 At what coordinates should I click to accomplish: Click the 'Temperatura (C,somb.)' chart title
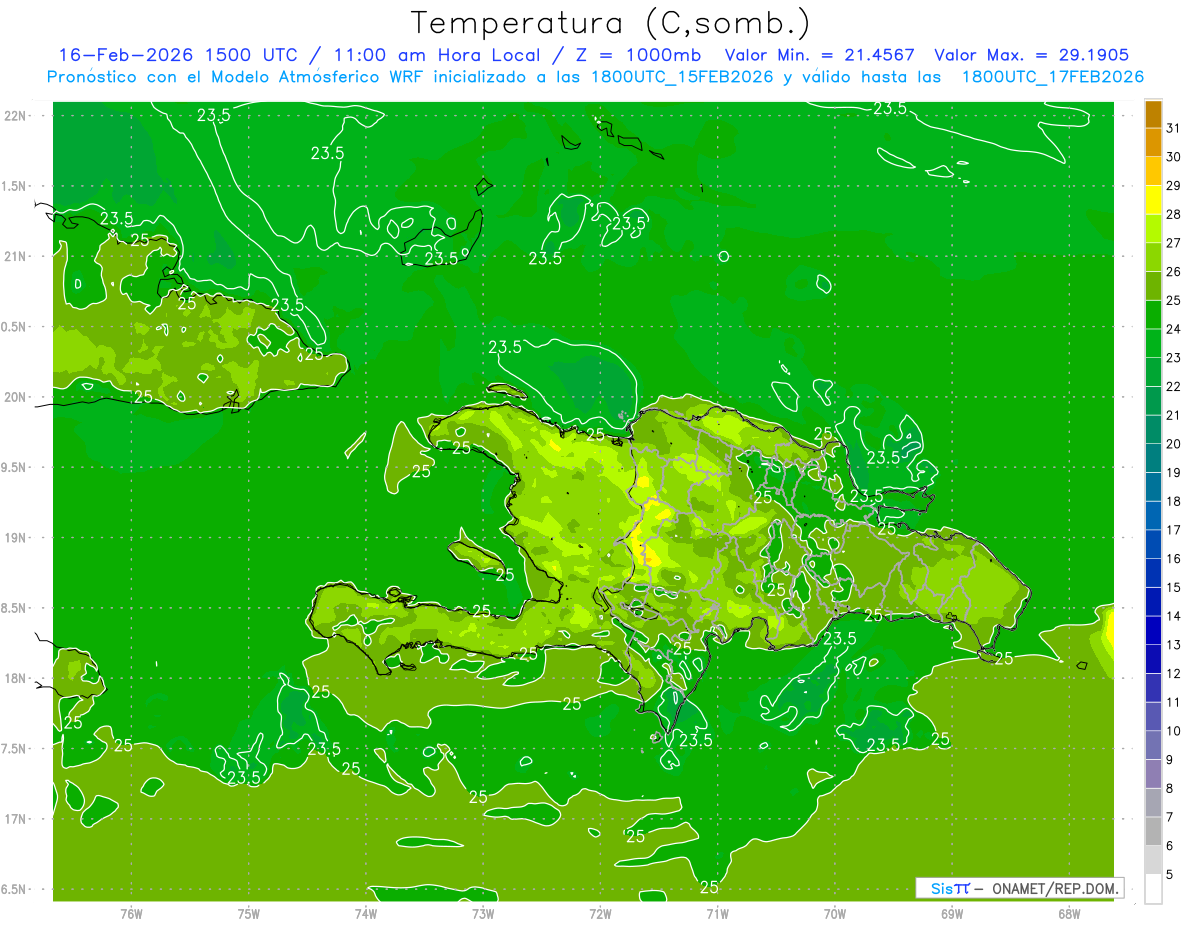pos(611,22)
